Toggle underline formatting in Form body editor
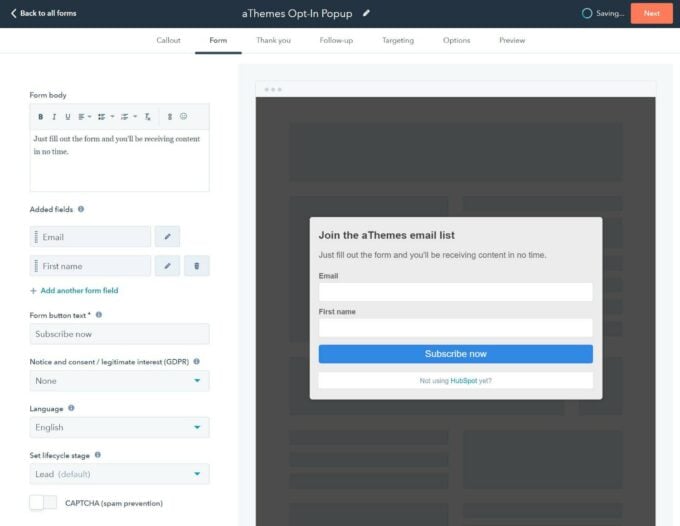This screenshot has width=680, height=526. coord(68,117)
